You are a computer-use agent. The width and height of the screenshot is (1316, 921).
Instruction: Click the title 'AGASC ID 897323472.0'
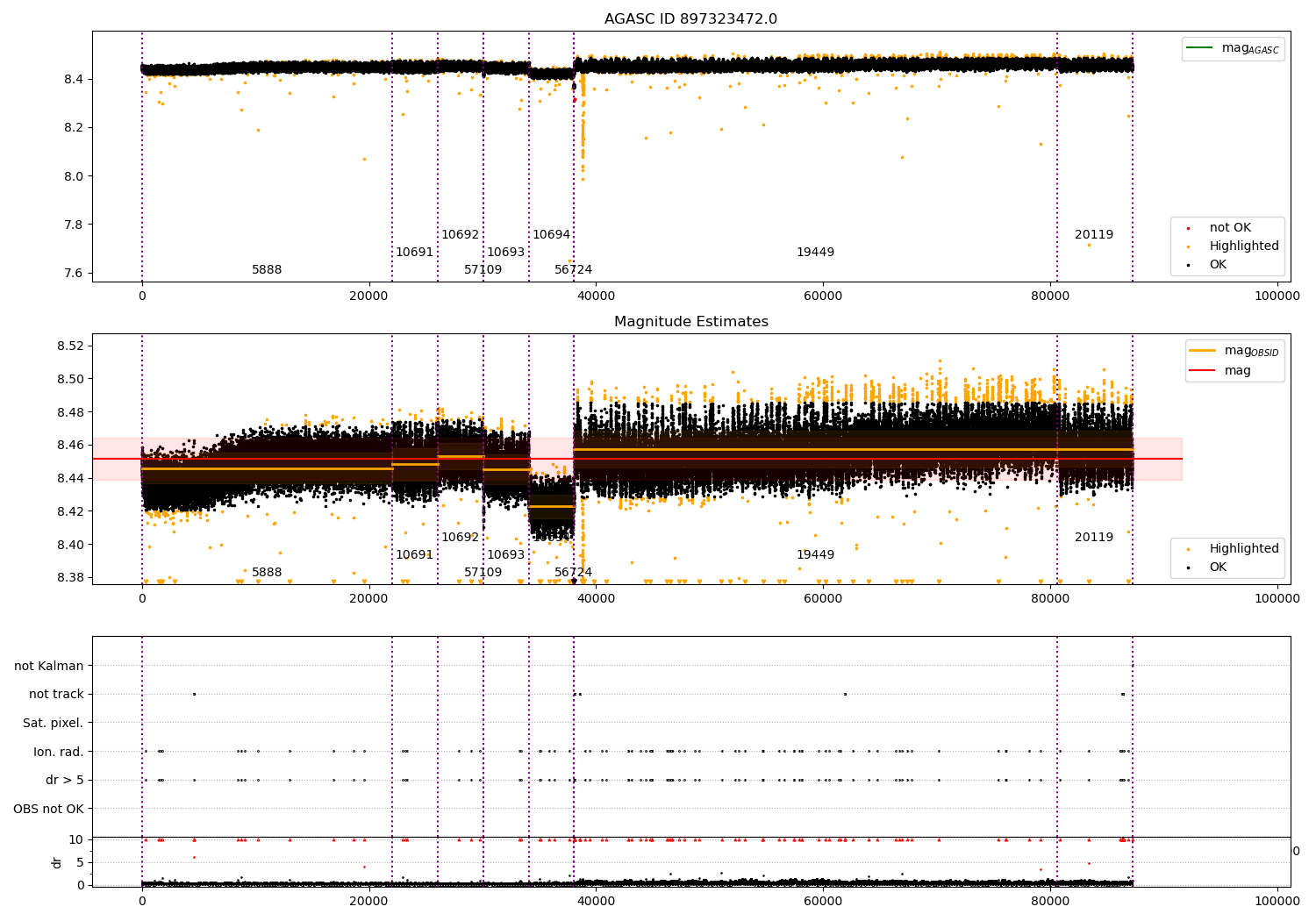[x=690, y=19]
